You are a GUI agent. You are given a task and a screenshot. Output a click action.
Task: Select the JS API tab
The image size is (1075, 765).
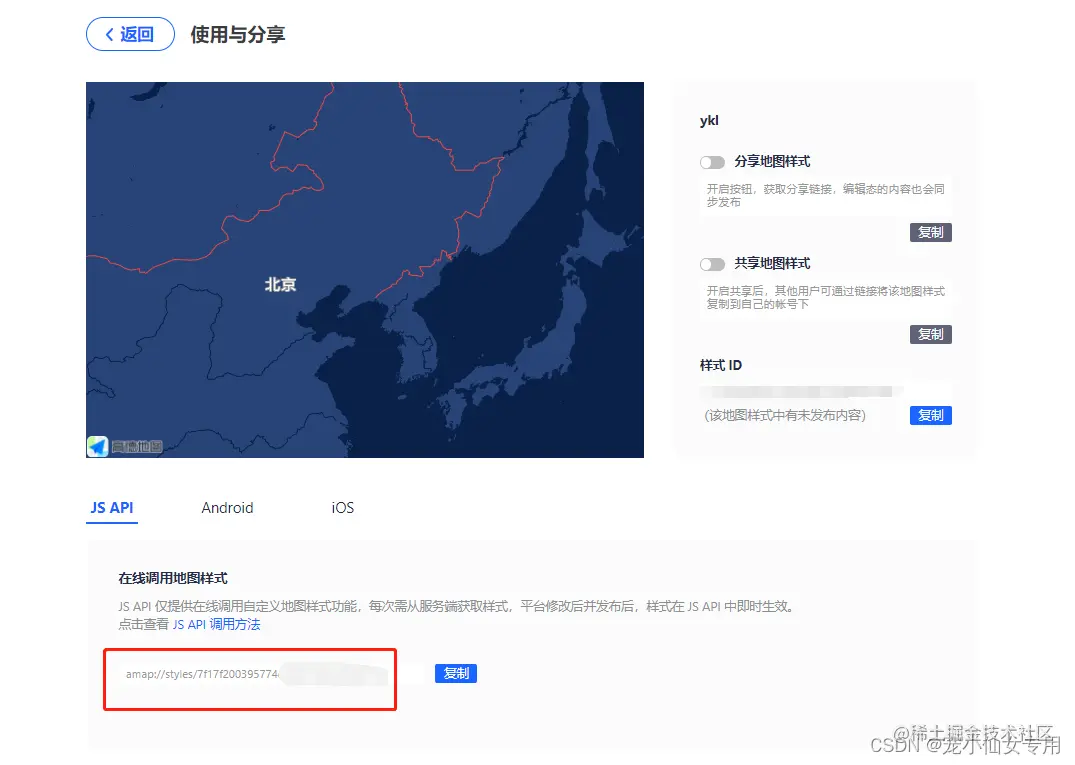[x=111, y=507]
